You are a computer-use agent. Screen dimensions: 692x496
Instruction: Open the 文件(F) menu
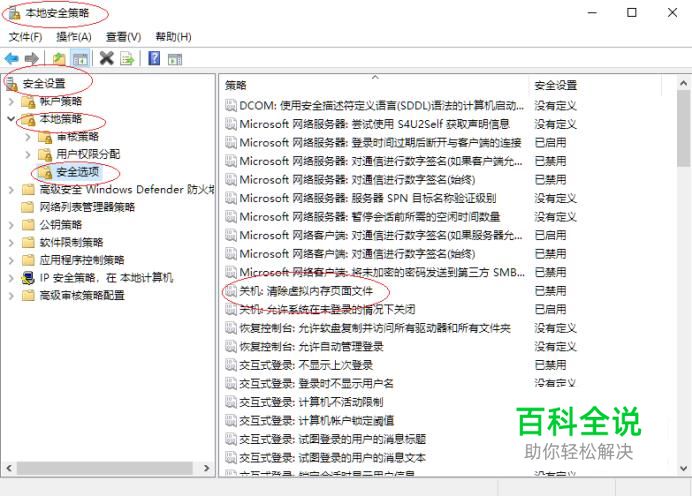[26, 37]
